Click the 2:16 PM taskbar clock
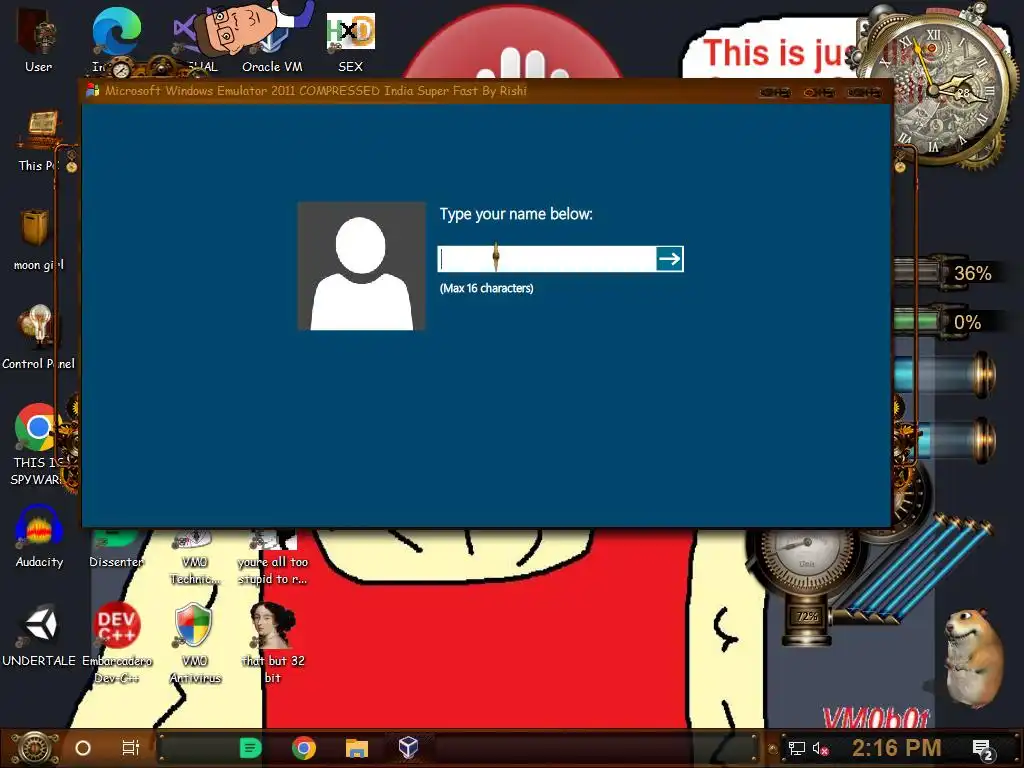The width and height of the screenshot is (1024, 768). [x=897, y=748]
